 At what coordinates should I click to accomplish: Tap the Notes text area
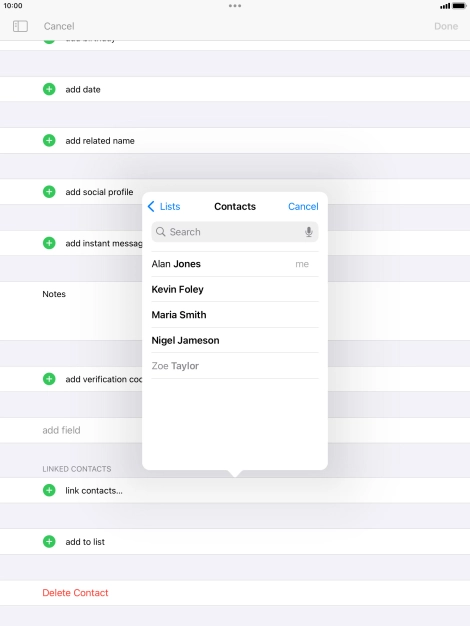click(x=235, y=311)
